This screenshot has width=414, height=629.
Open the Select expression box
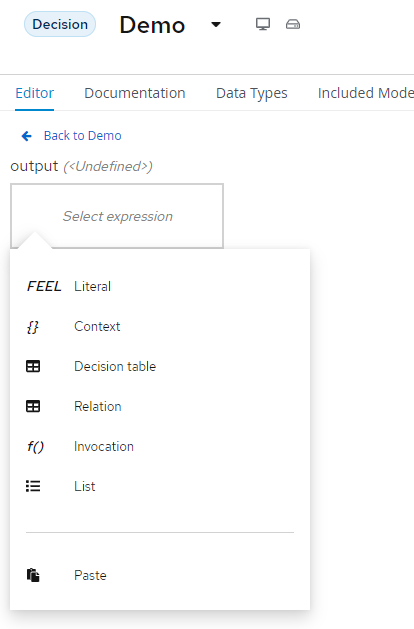117,216
